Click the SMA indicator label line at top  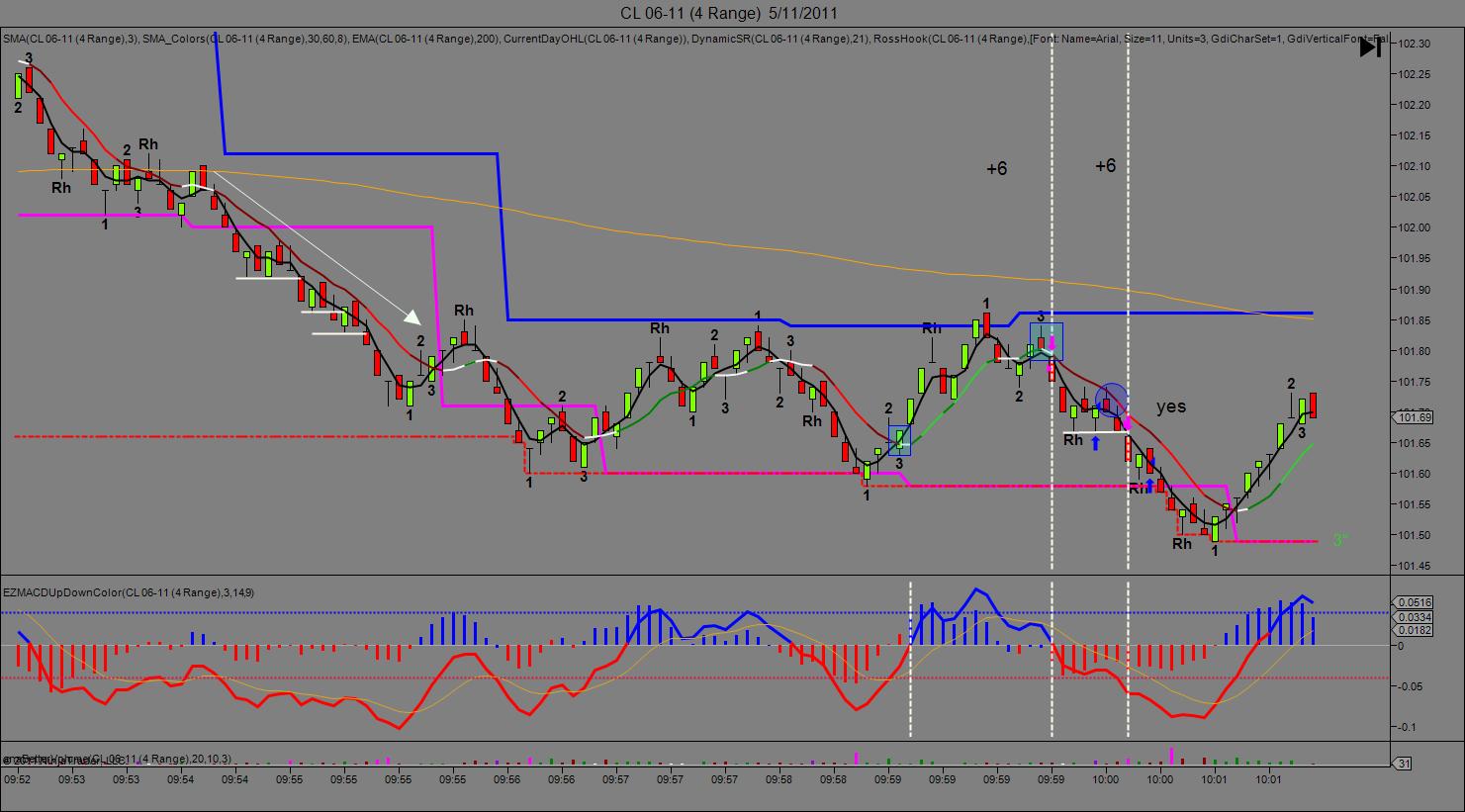pyautogui.click(x=695, y=39)
